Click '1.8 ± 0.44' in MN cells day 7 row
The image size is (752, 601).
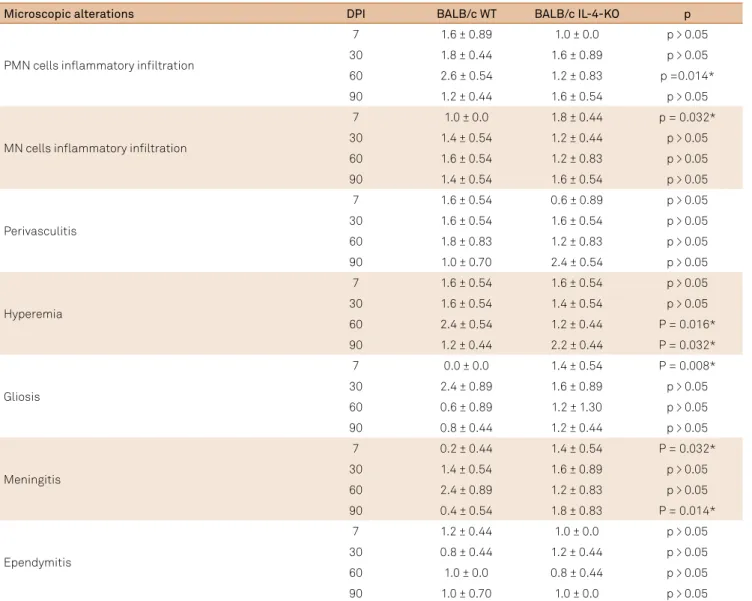577,118
